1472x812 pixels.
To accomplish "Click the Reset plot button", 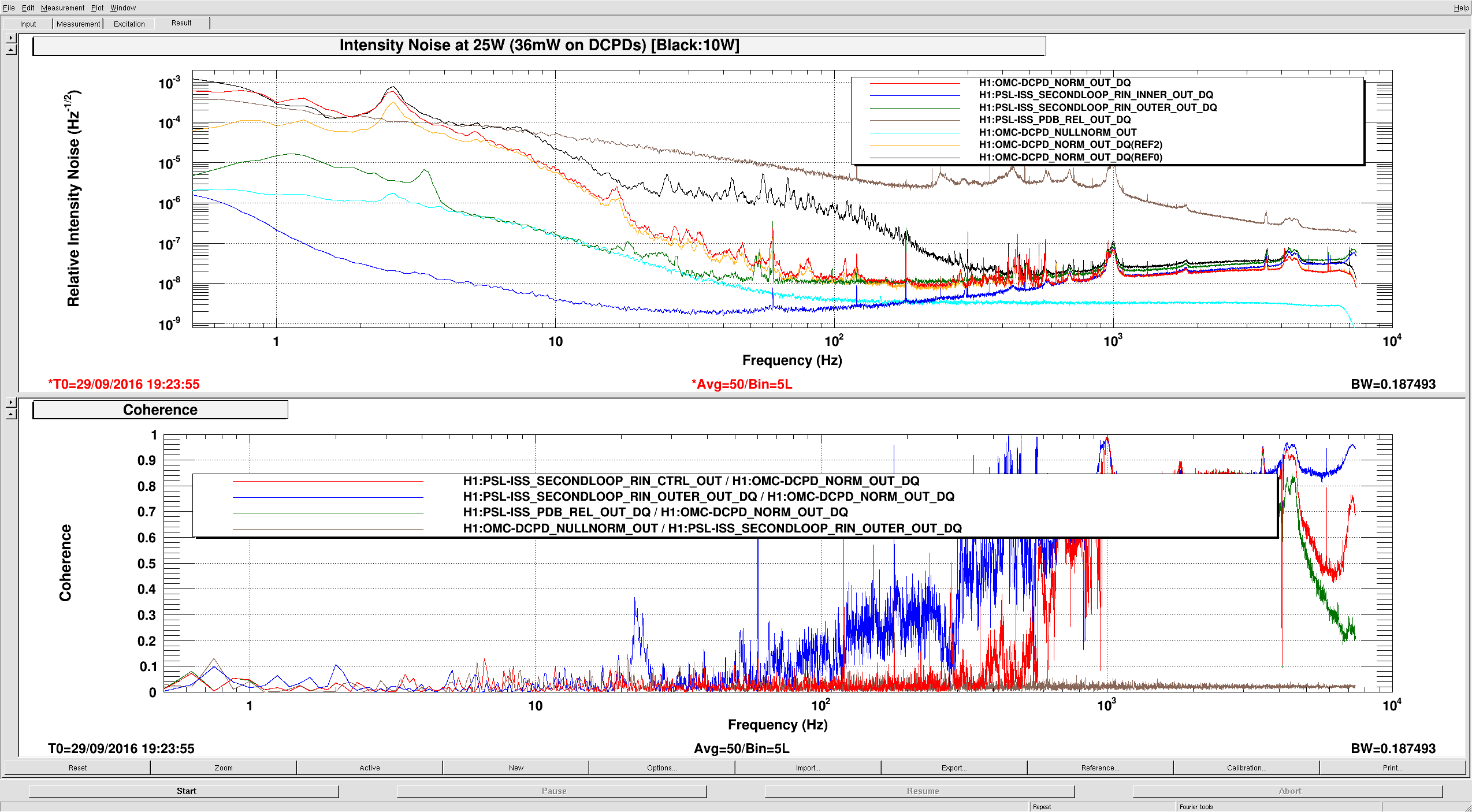I will [x=77, y=768].
